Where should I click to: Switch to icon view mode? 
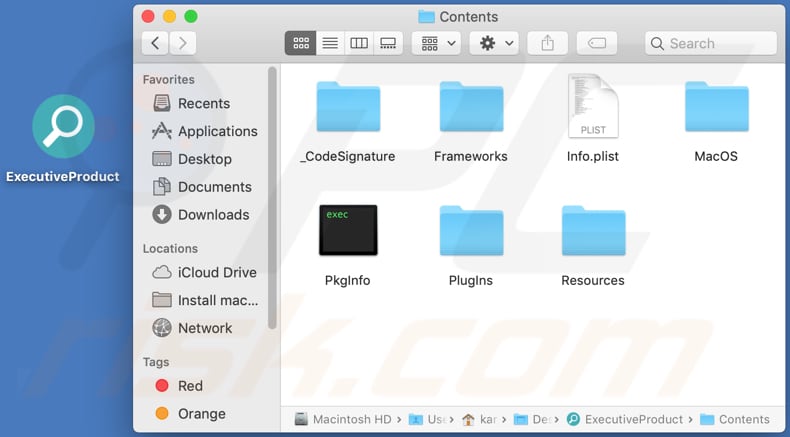tap(300, 43)
